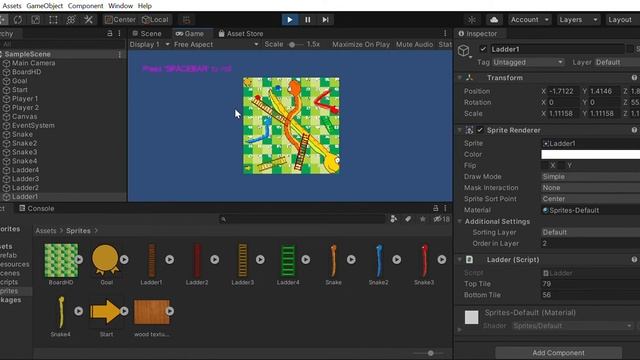Open the Mask Interaction dropdown
Image resolution: width=640 pixels, height=360 pixels.
(590, 188)
